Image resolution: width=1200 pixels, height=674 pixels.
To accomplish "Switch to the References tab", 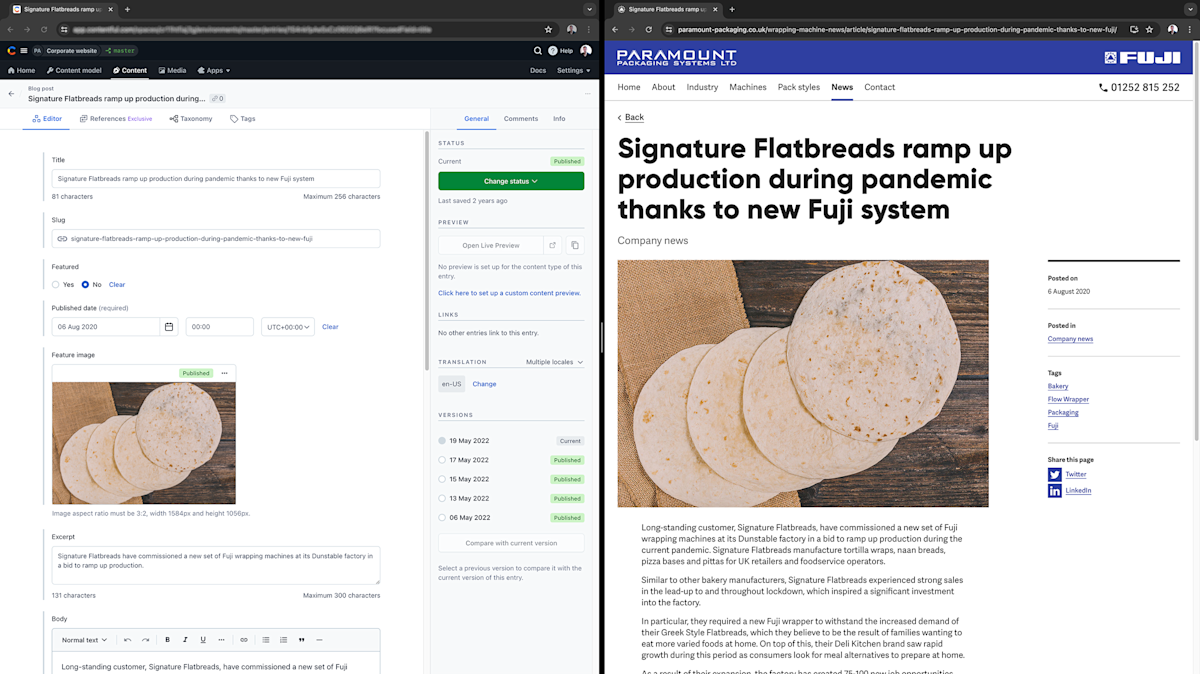I will point(116,119).
